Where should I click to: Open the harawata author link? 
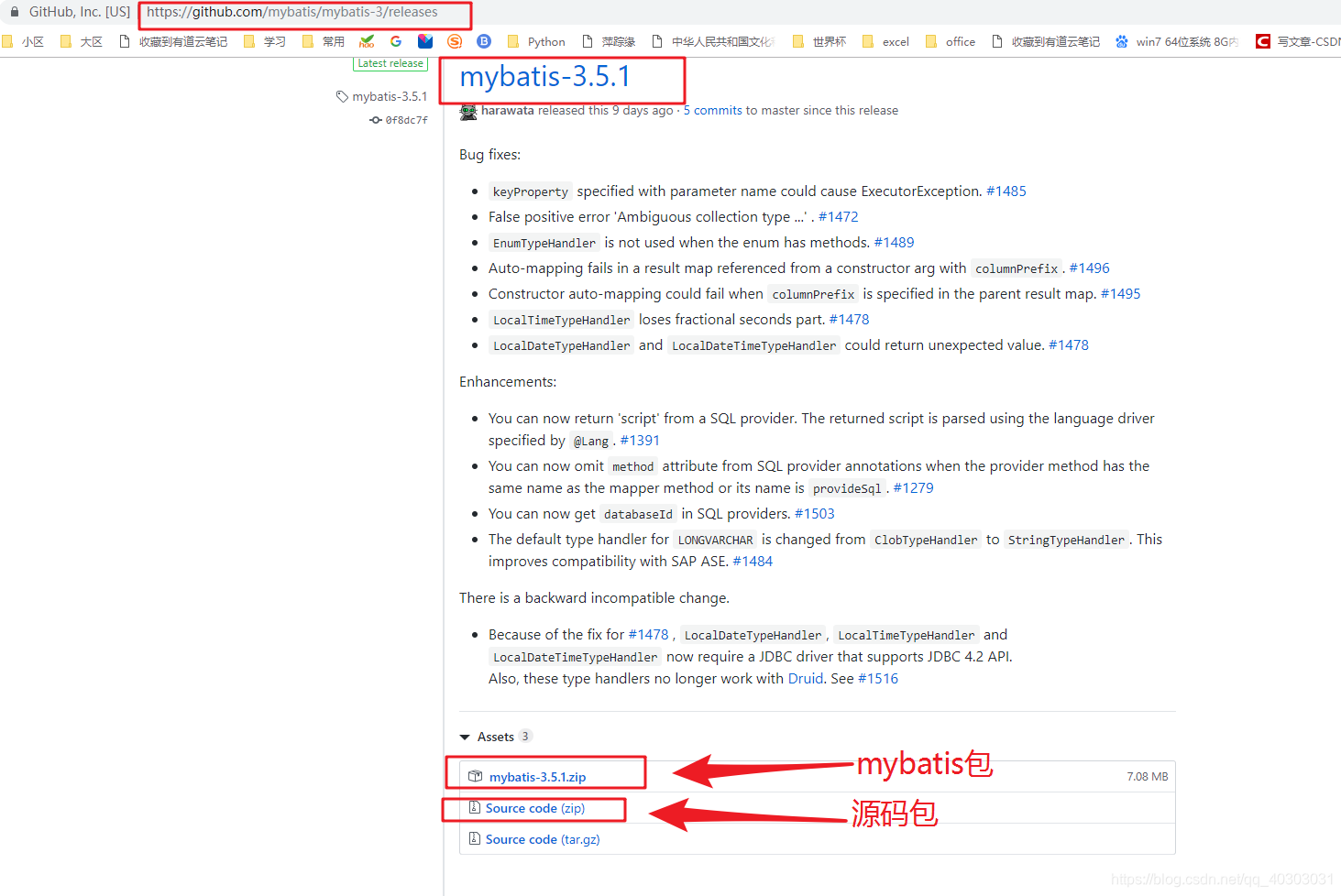pyautogui.click(x=508, y=110)
